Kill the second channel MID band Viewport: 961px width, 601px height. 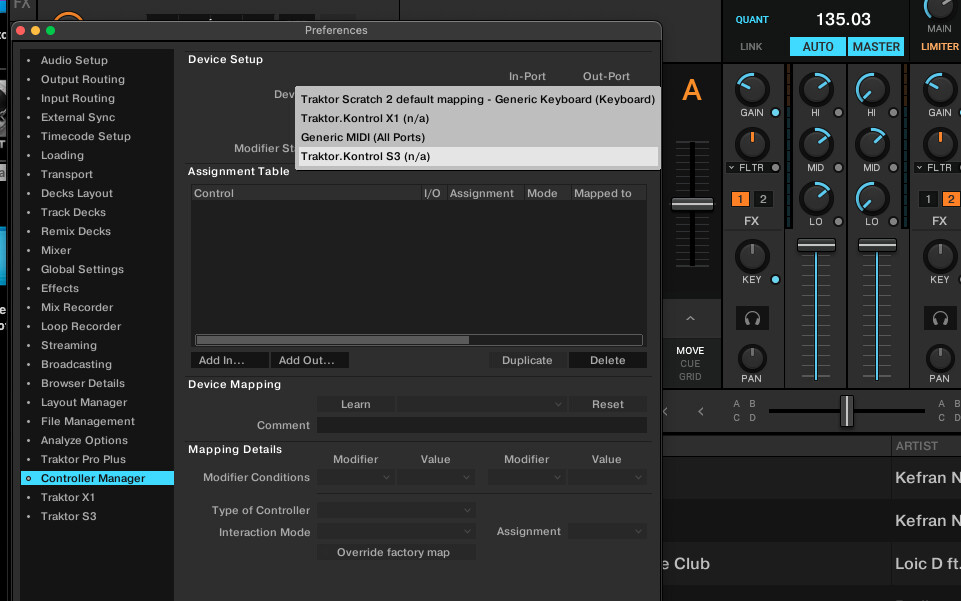894,167
